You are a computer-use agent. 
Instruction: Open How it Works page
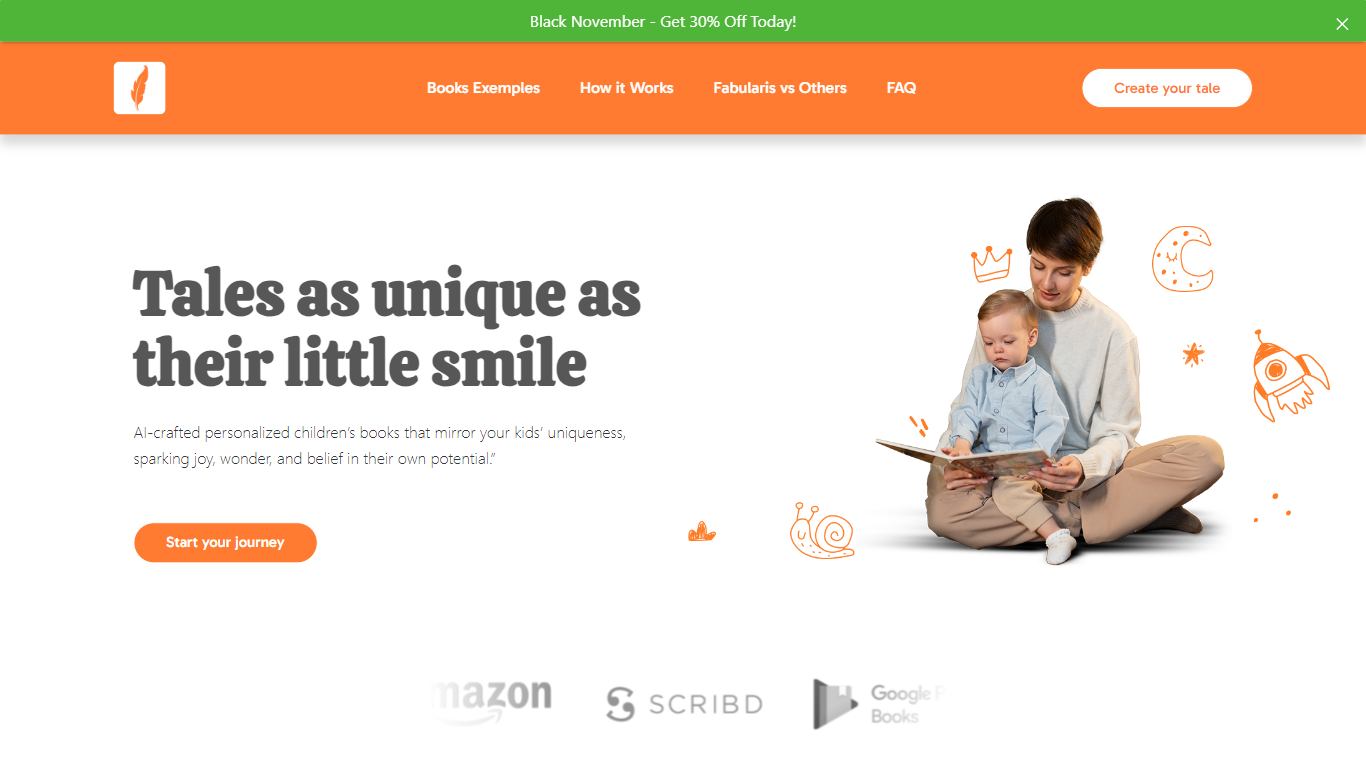pyautogui.click(x=626, y=88)
